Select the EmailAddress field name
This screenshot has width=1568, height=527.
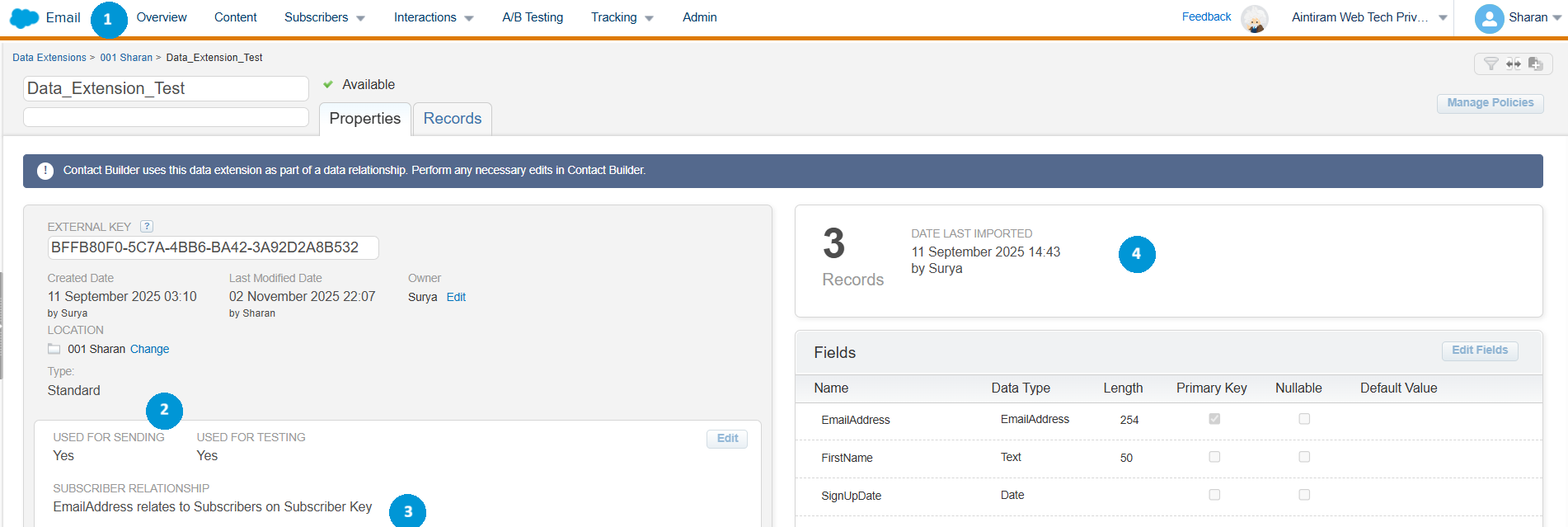point(856,420)
